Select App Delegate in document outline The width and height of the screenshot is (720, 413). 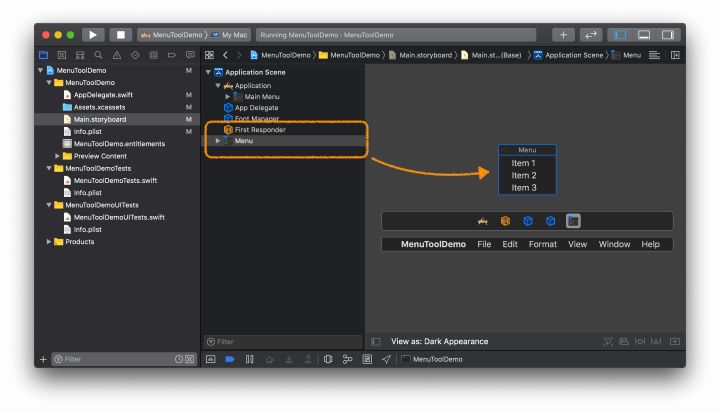click(256, 107)
